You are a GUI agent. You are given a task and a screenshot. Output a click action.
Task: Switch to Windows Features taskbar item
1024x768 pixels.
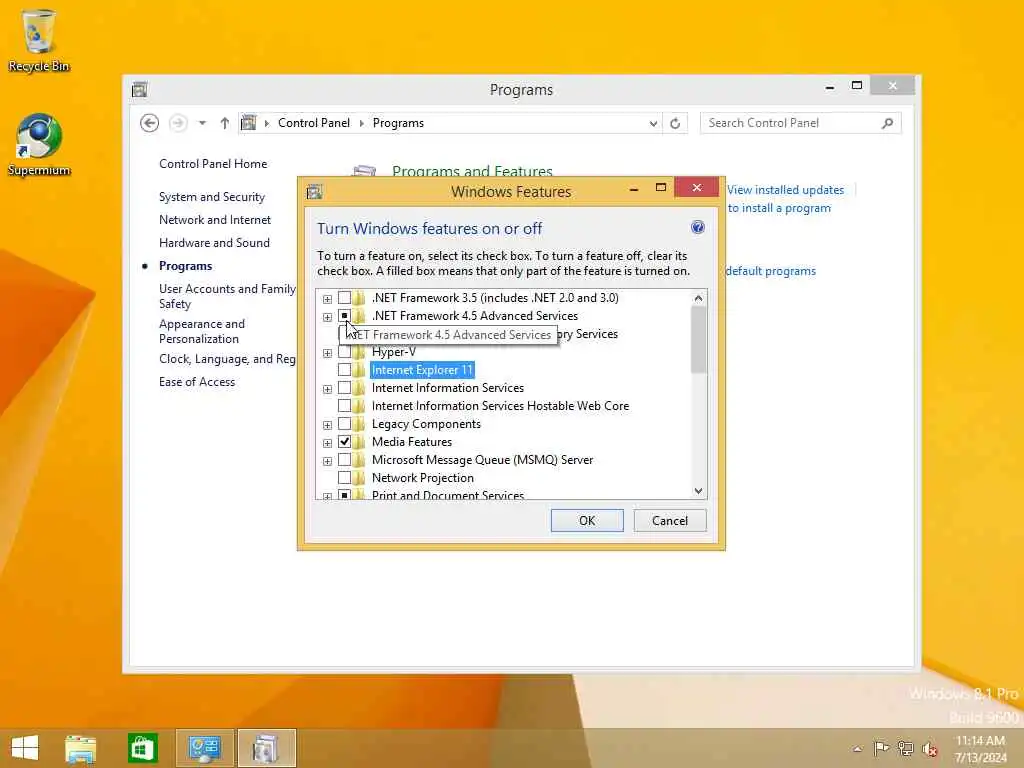tap(266, 748)
